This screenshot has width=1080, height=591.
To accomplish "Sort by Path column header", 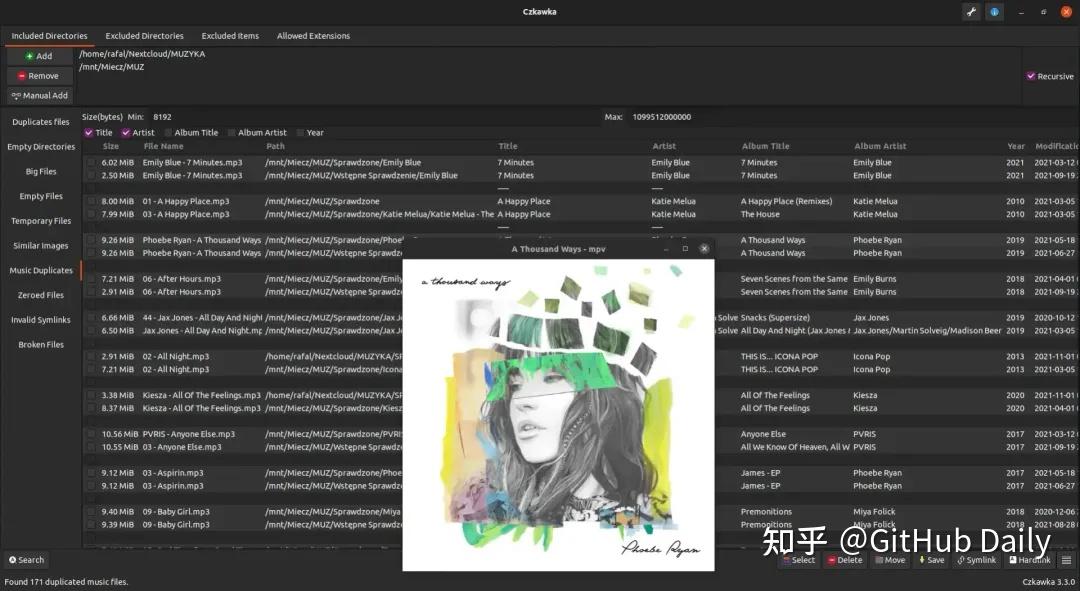I will pos(276,146).
